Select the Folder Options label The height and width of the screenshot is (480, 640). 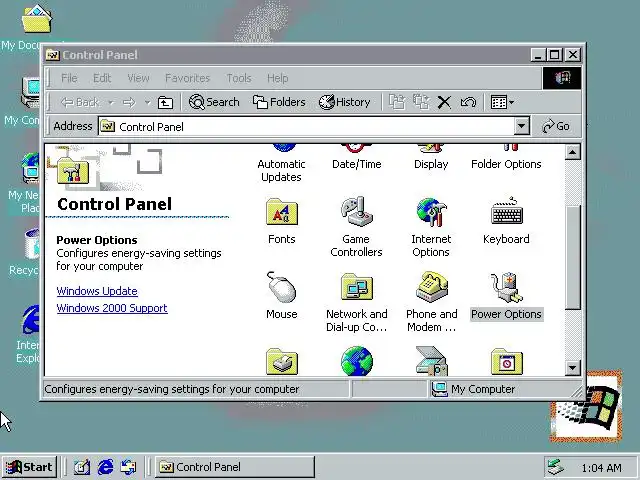click(506, 164)
